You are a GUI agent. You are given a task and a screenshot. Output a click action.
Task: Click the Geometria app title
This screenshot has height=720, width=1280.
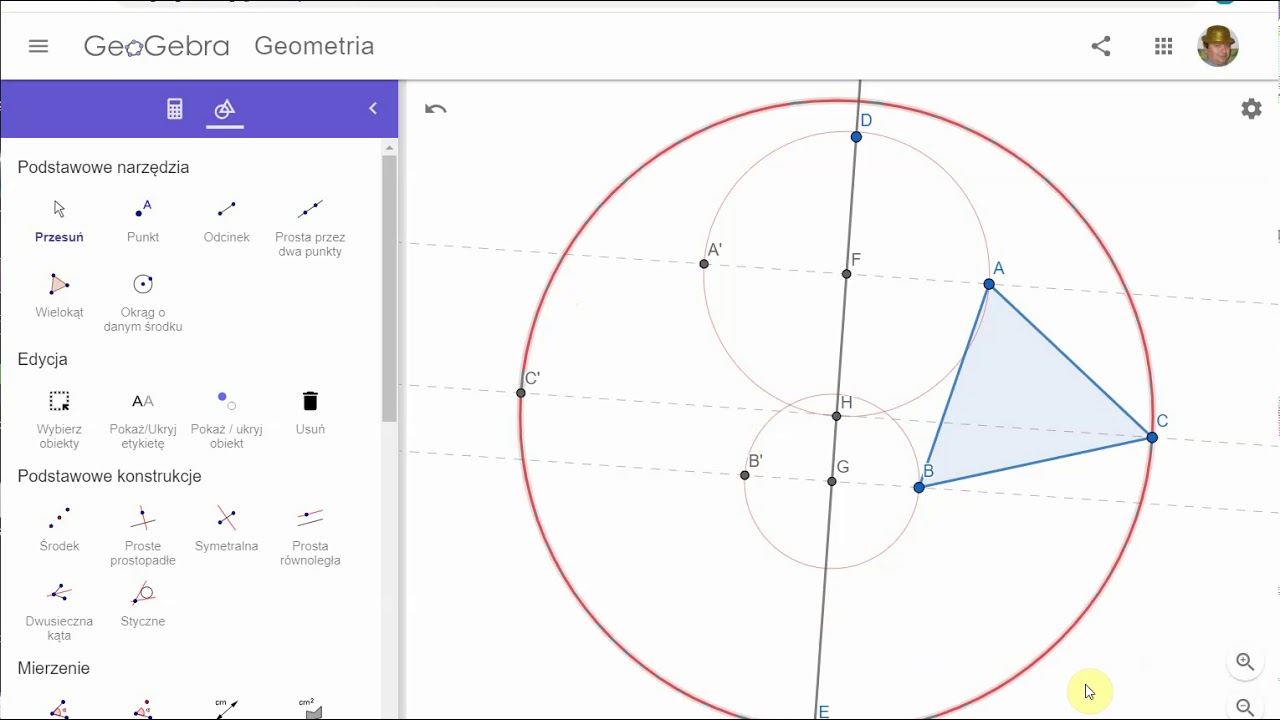[x=314, y=46]
